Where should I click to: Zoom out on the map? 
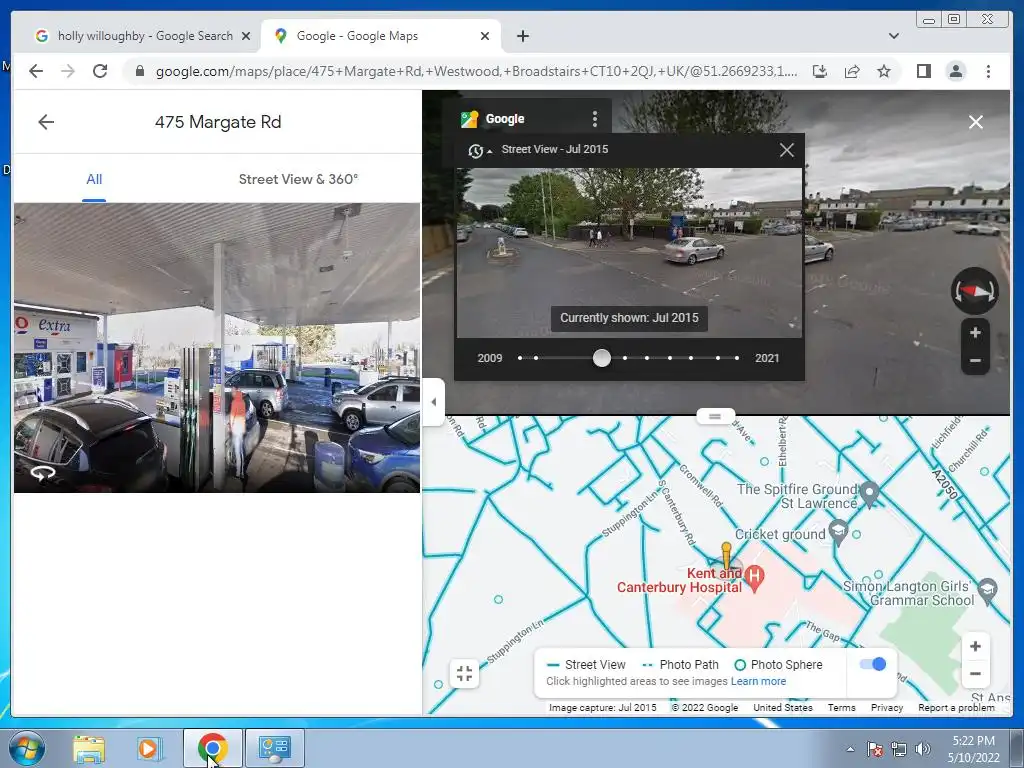[x=975, y=674]
